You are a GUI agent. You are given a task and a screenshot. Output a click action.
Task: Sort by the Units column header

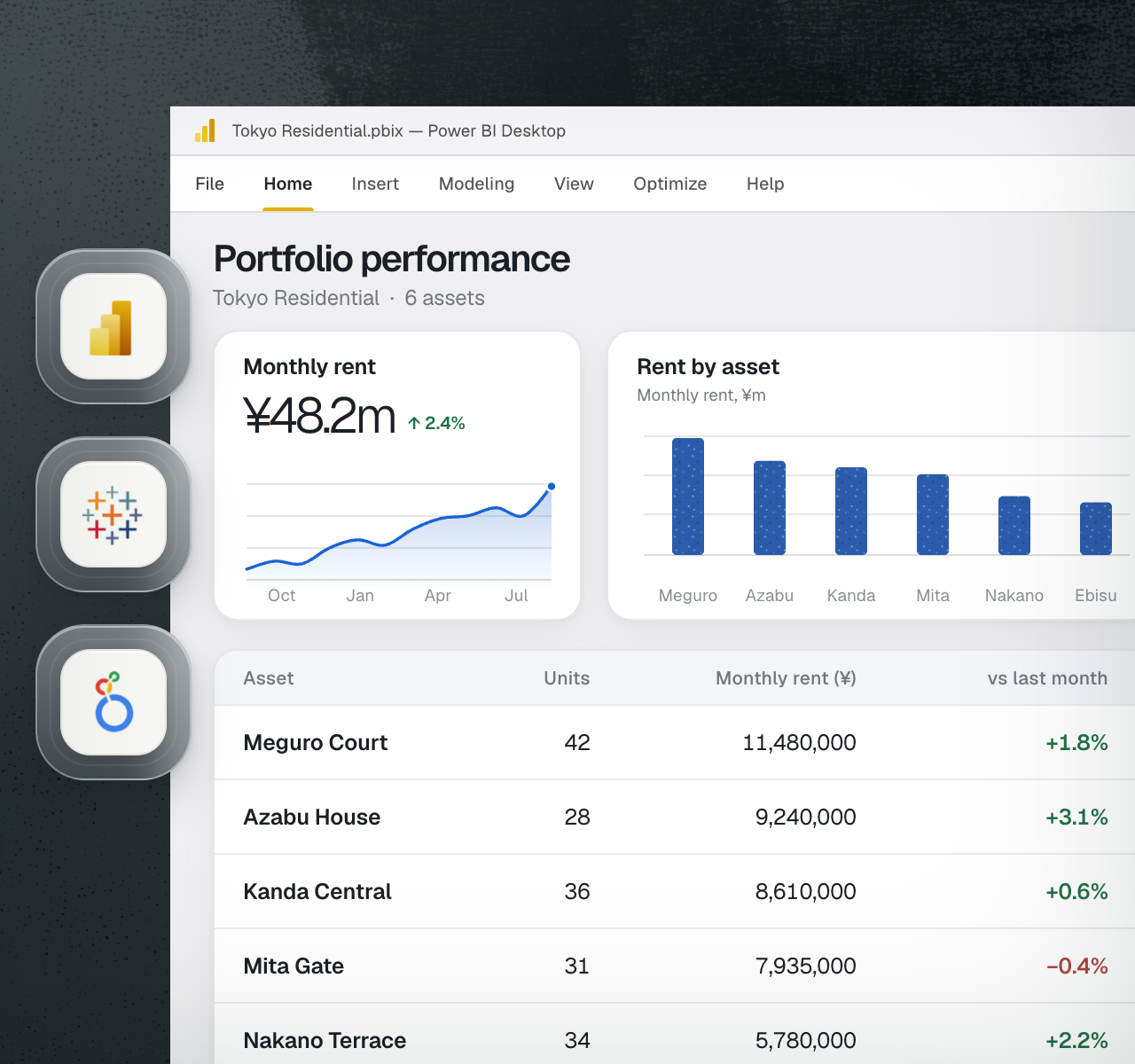click(567, 678)
